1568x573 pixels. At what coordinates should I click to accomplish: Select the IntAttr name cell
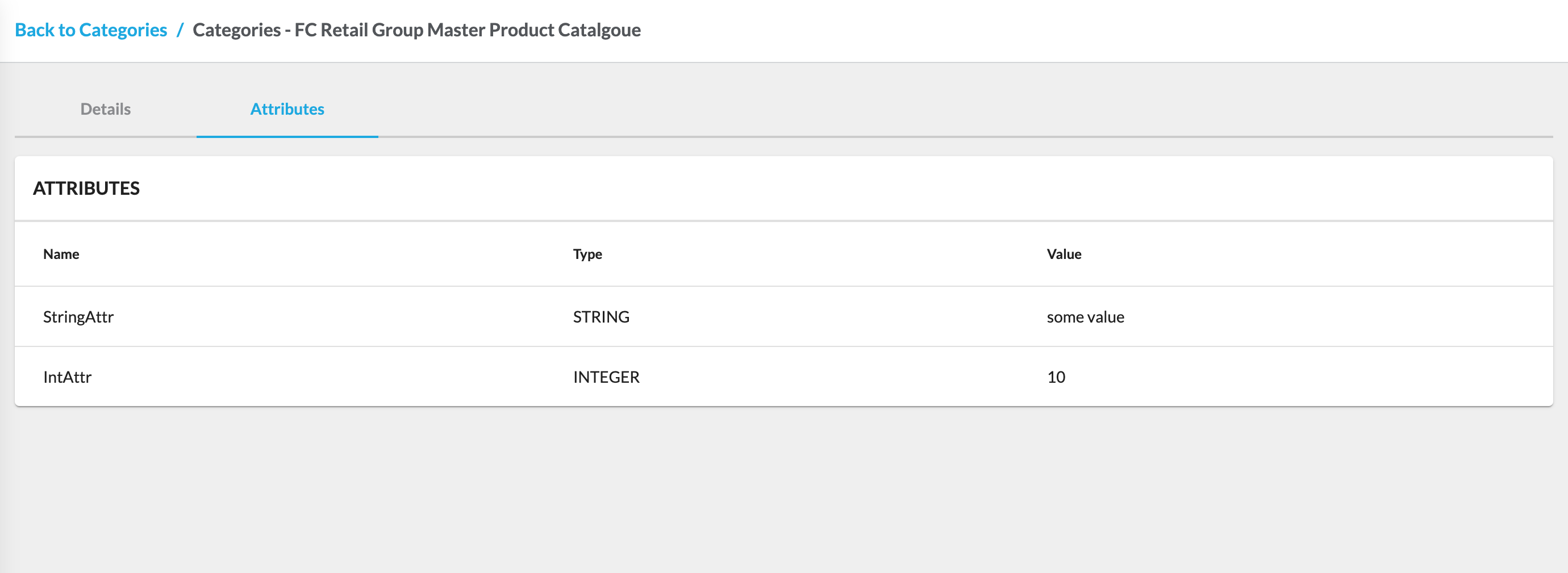(68, 377)
